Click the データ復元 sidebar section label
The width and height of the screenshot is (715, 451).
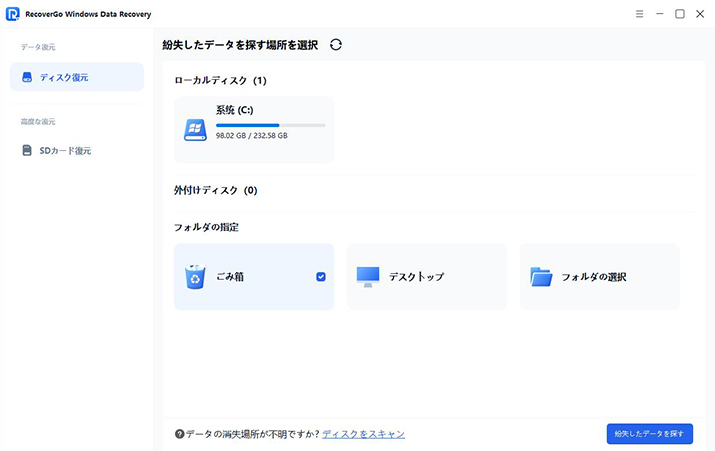[x=38, y=47]
